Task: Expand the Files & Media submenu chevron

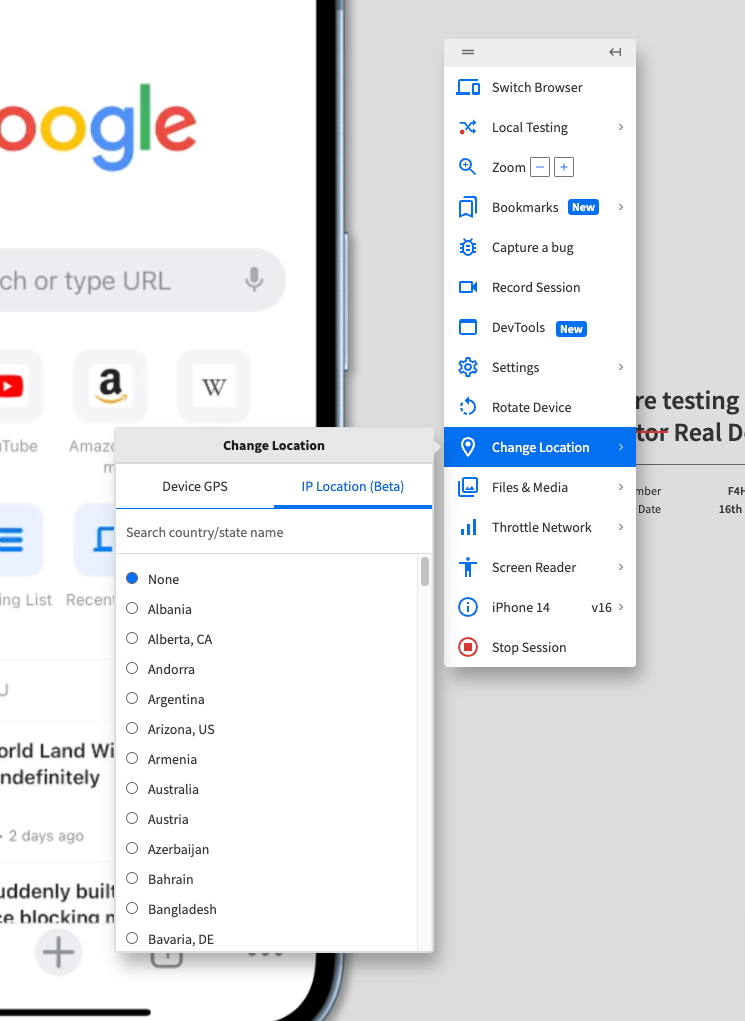Action: (621, 487)
